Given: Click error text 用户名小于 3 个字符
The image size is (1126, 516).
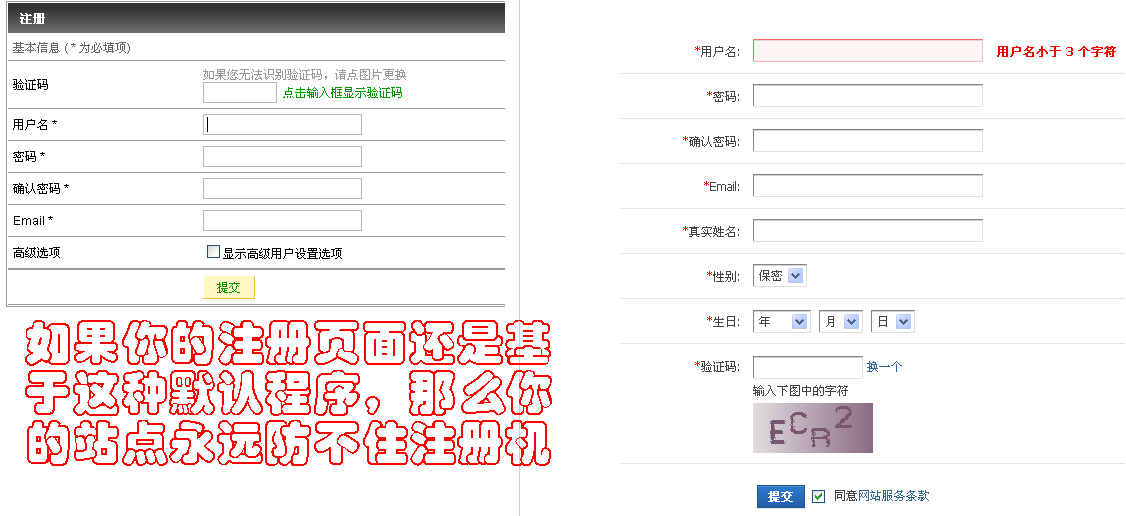Looking at the screenshot, I should click(x=1056, y=52).
